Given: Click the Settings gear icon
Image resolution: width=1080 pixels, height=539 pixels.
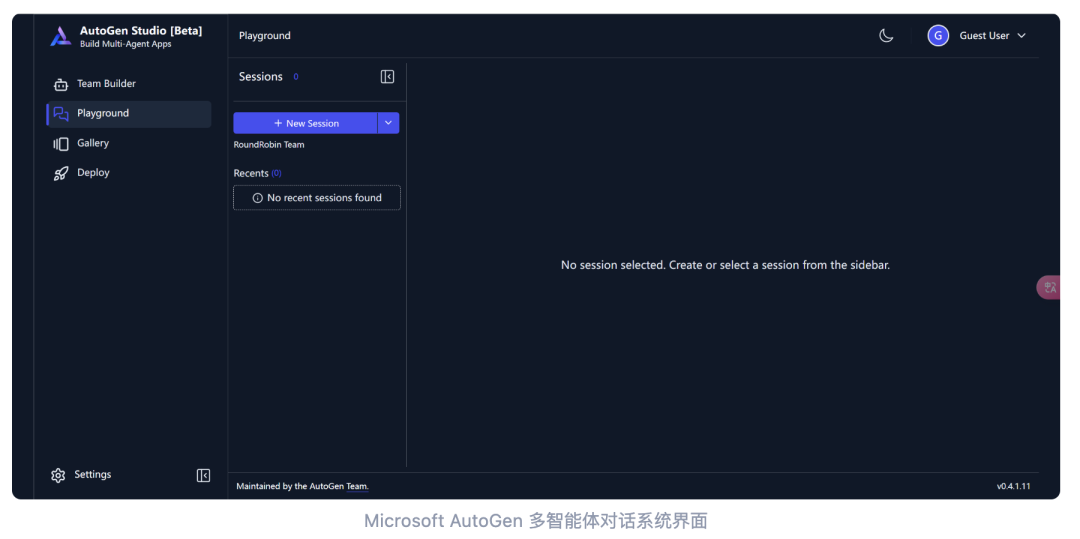Looking at the screenshot, I should pyautogui.click(x=58, y=475).
